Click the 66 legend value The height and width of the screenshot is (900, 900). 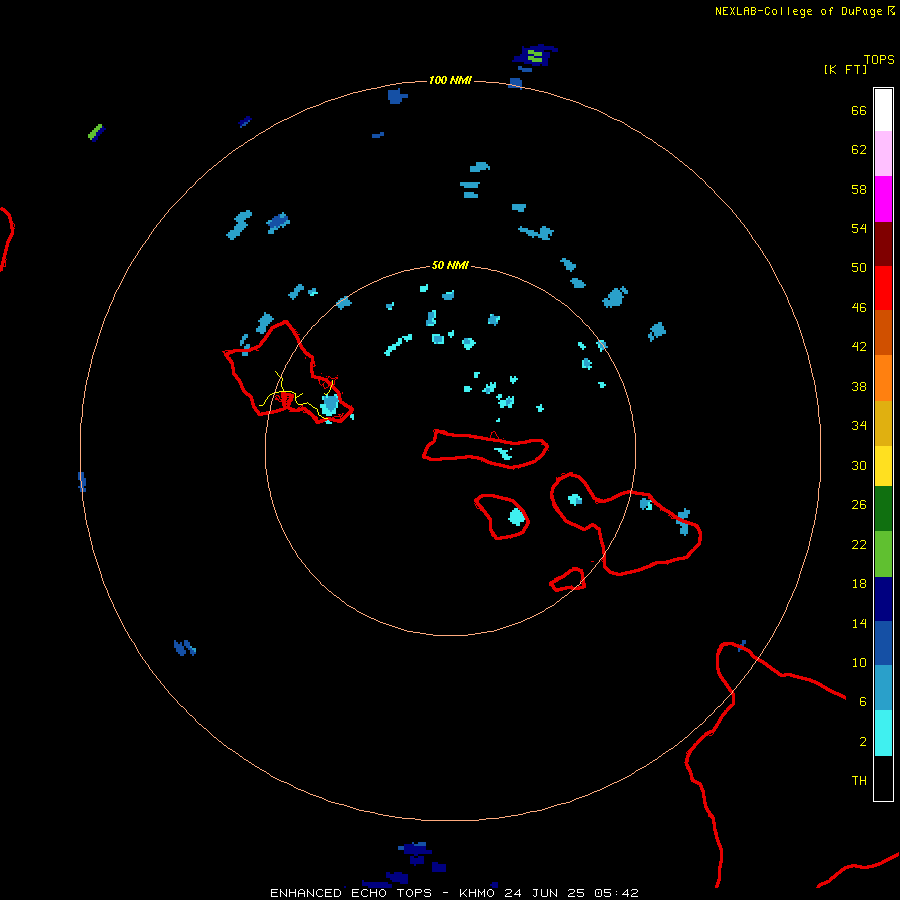(x=859, y=111)
